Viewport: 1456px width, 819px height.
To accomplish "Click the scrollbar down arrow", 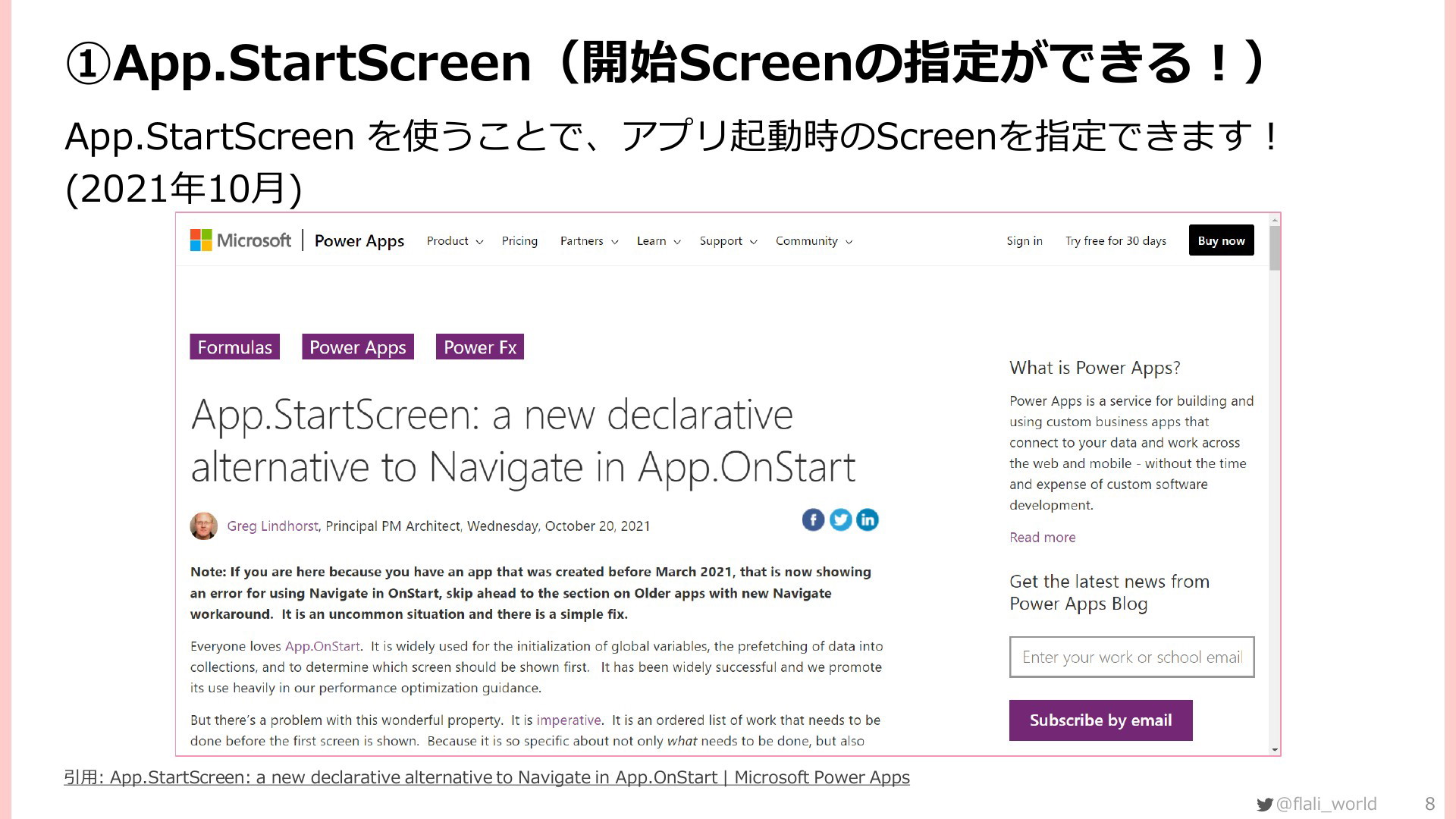I will point(1275,749).
